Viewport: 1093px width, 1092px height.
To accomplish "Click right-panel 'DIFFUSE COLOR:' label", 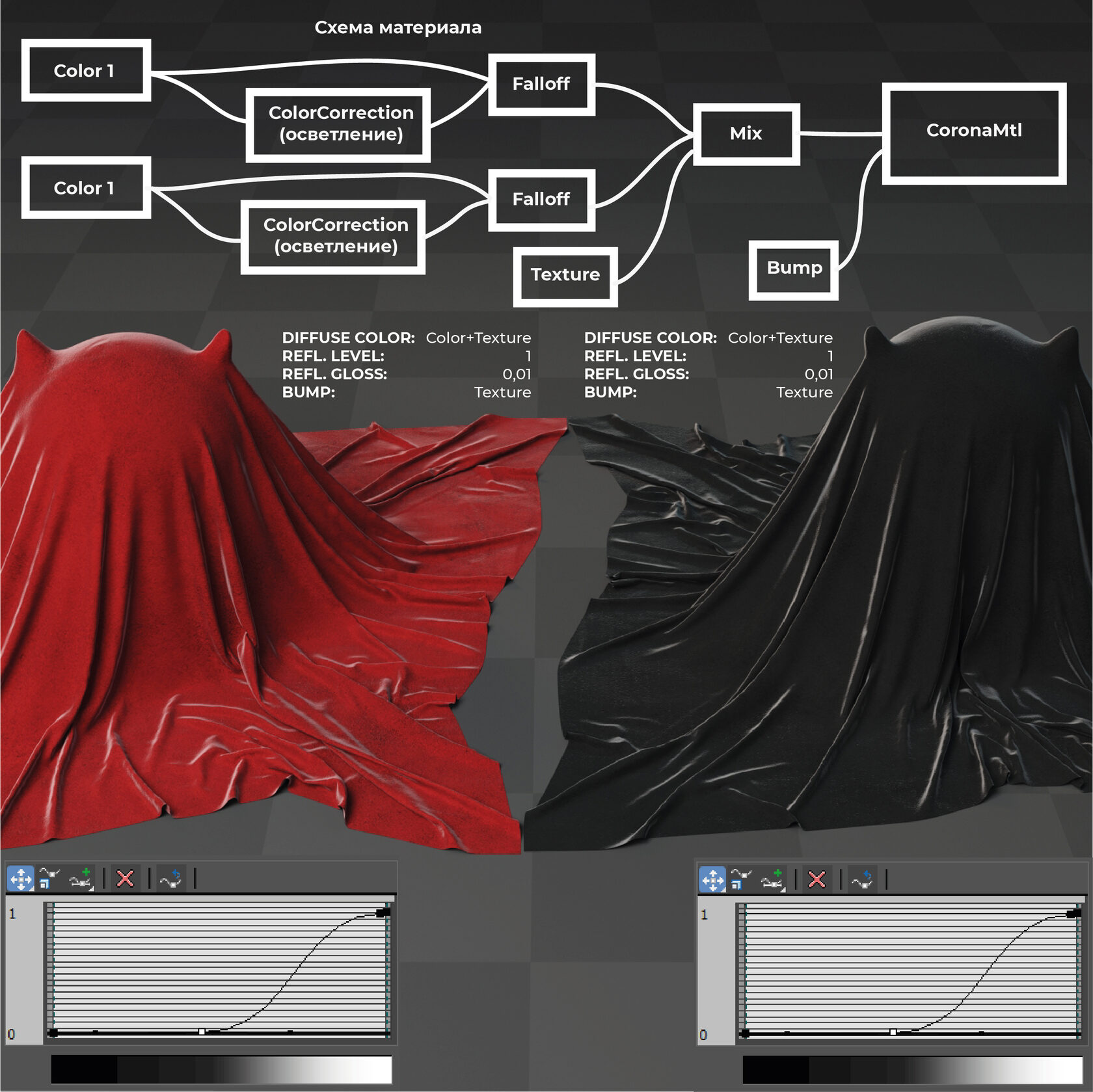I will pyautogui.click(x=650, y=338).
